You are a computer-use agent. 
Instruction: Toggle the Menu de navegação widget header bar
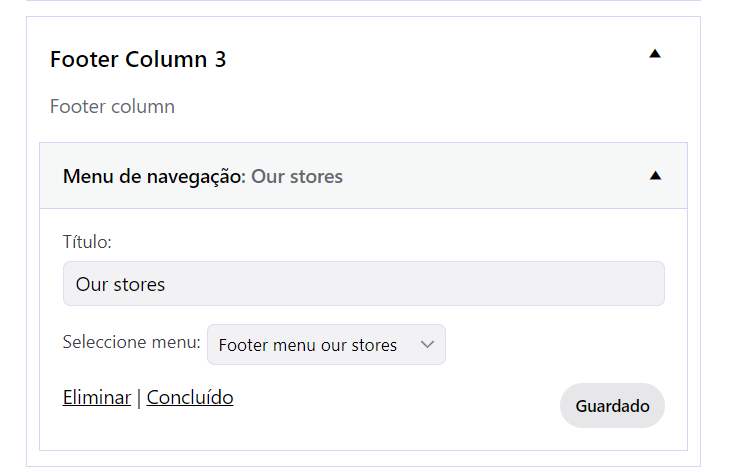(x=363, y=176)
